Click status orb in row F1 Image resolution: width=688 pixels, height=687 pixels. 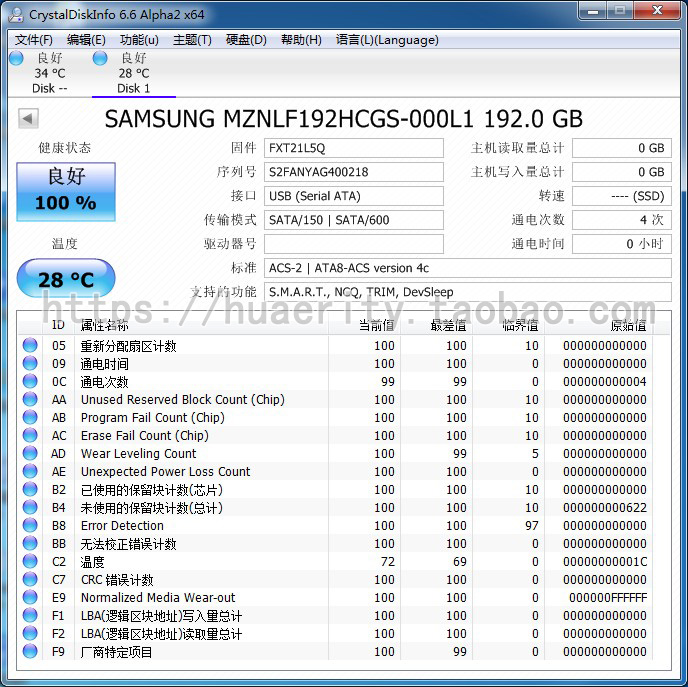[30, 615]
